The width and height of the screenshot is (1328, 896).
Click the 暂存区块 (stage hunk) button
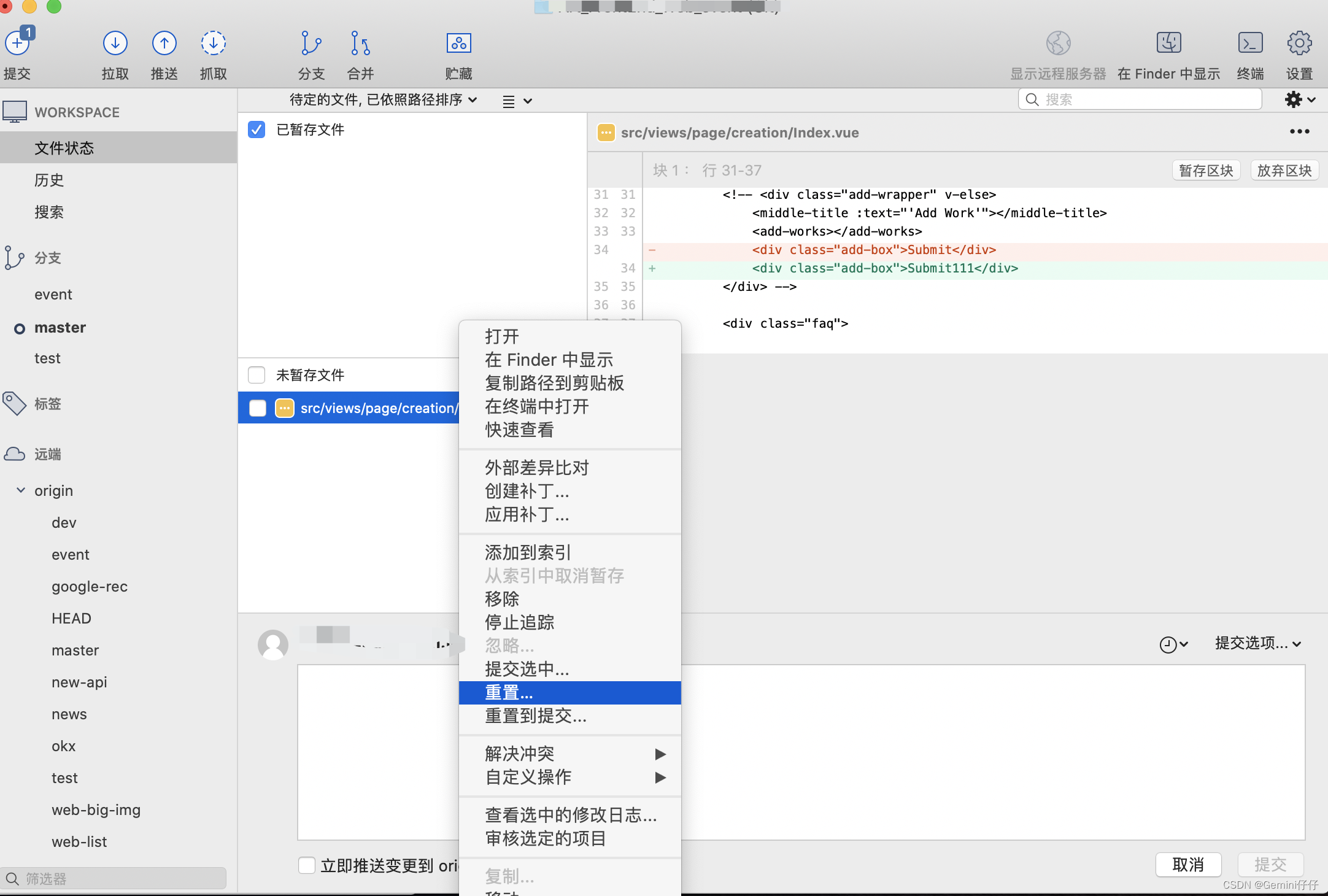point(1206,171)
